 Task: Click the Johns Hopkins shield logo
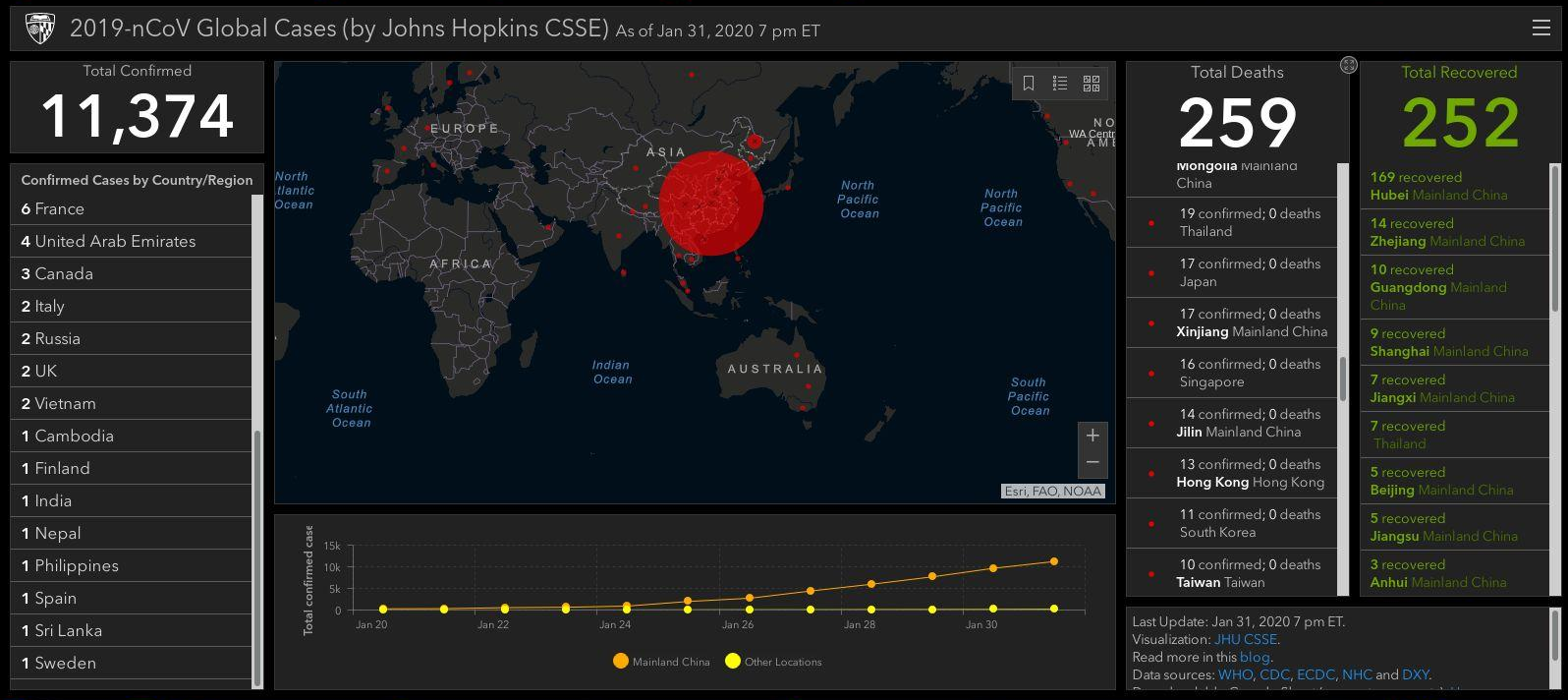(39, 29)
